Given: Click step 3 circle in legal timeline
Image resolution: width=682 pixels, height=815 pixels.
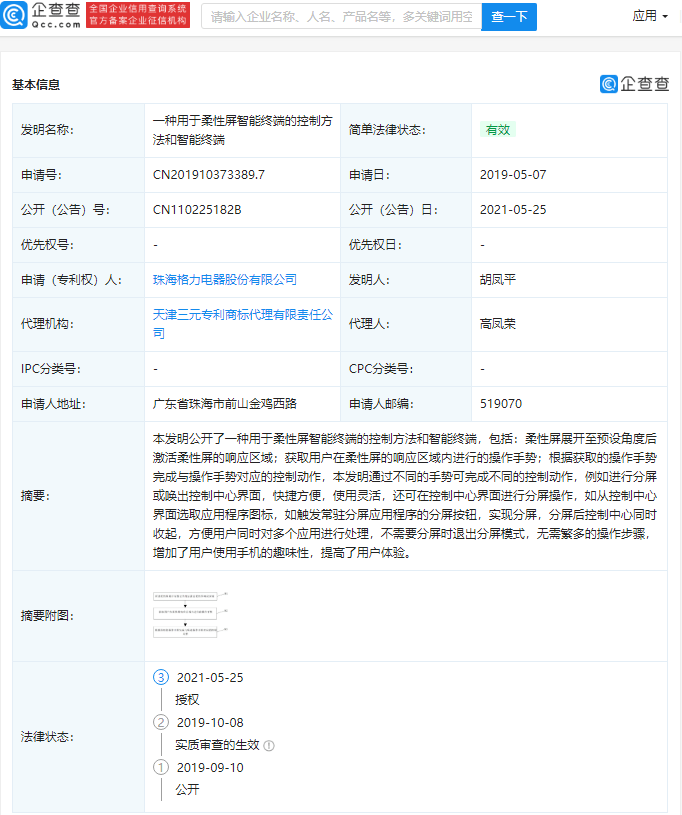Looking at the screenshot, I should [x=161, y=677].
